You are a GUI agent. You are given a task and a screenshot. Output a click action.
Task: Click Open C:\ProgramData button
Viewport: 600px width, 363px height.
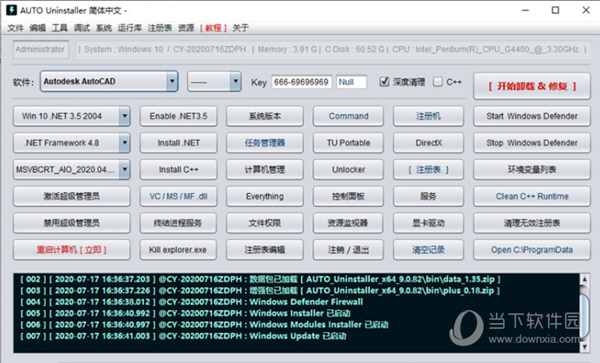(532, 250)
